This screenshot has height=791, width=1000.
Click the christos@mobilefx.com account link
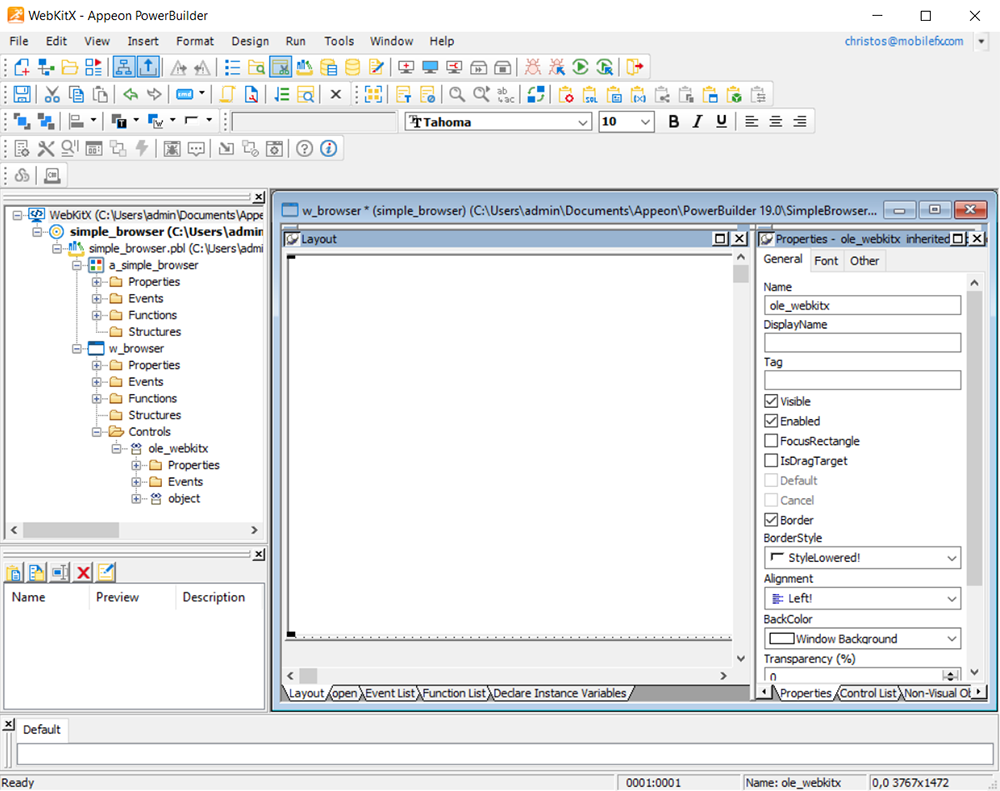tap(904, 41)
